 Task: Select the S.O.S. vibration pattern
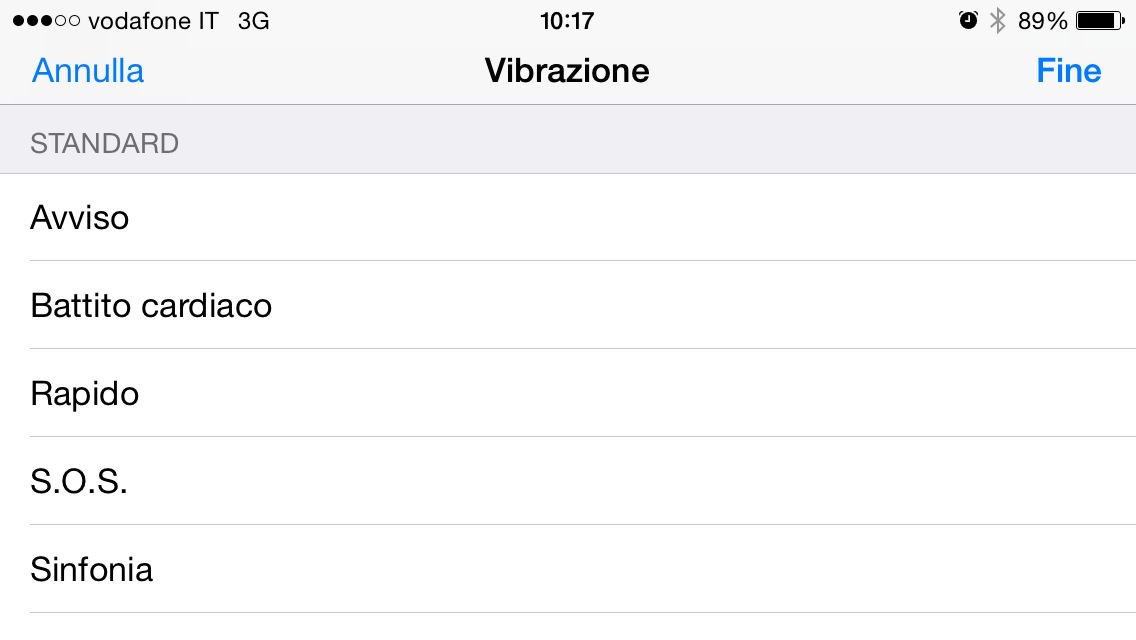568,481
